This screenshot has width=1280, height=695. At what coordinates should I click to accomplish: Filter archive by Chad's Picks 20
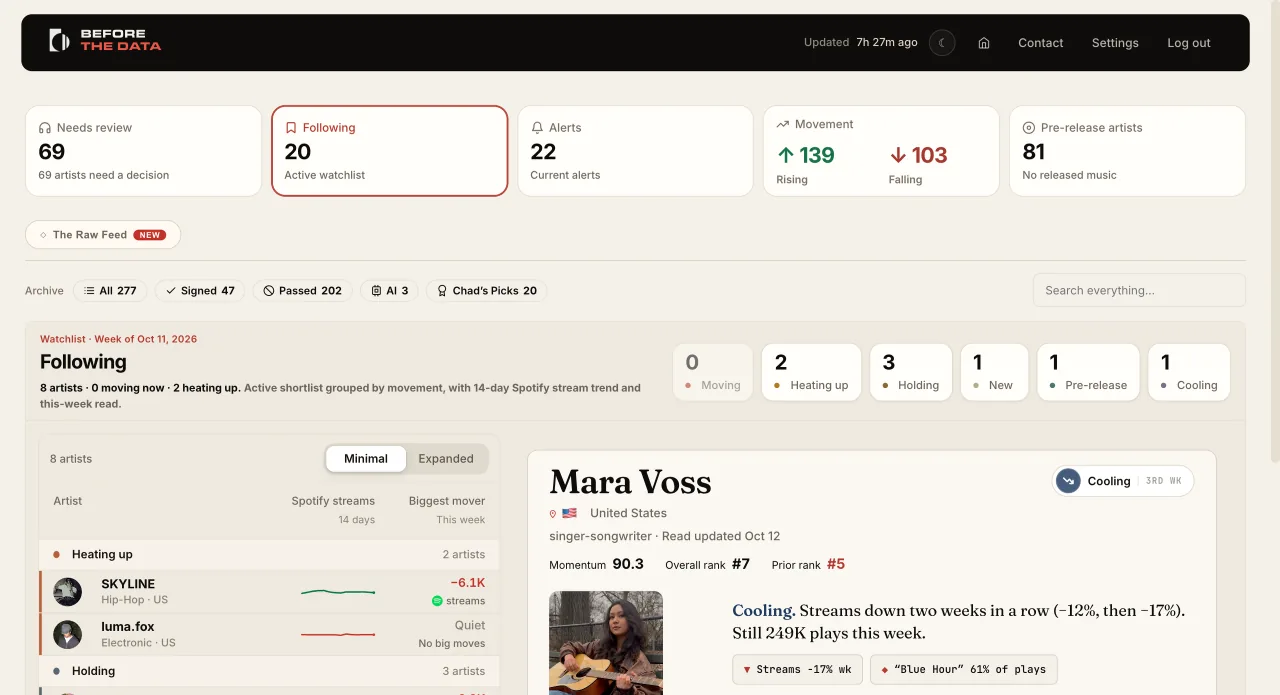[487, 291]
